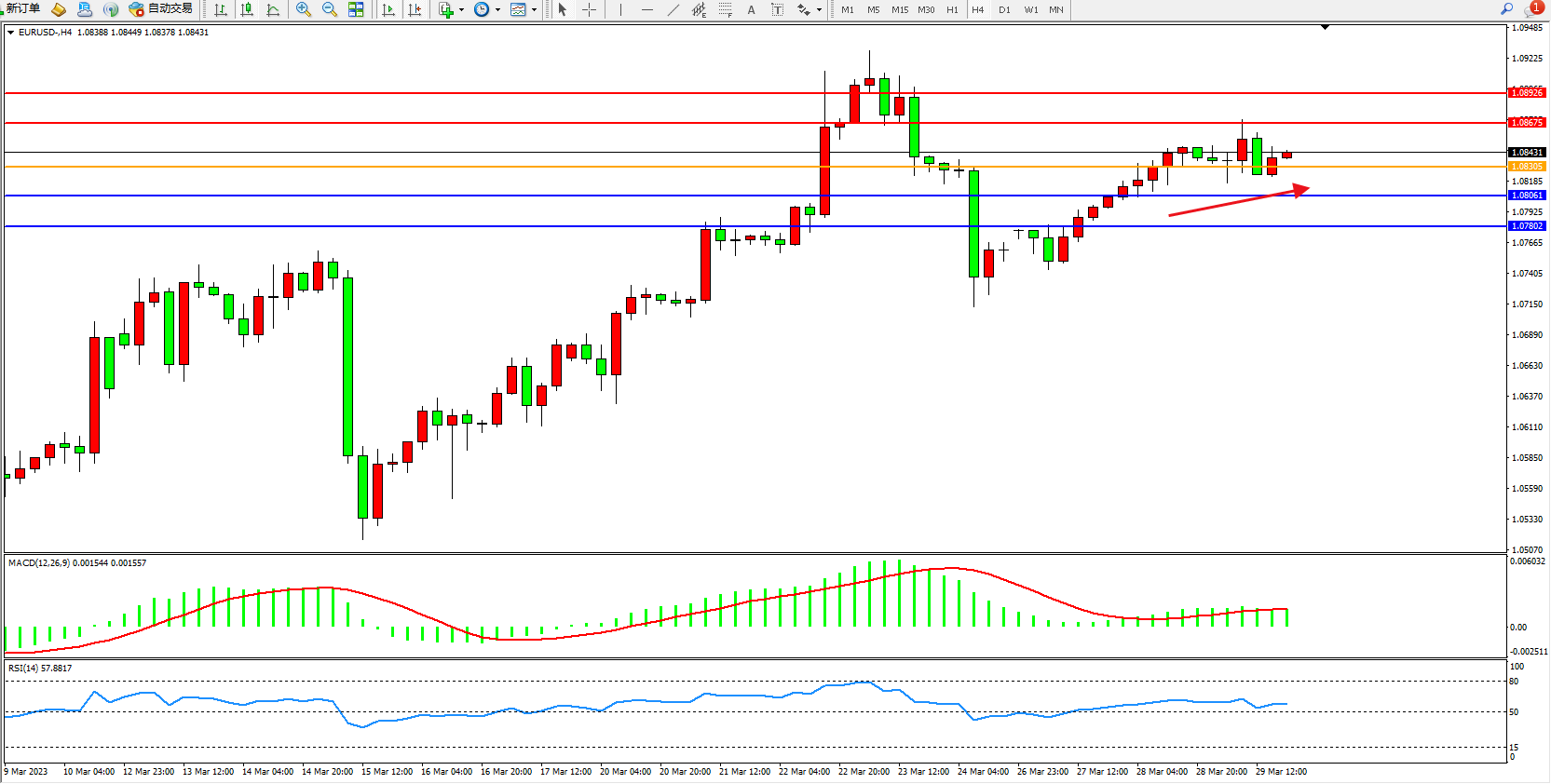Expand the chart templates dropdown arrow
Viewport: 1551px width, 784px height.
click(x=534, y=10)
